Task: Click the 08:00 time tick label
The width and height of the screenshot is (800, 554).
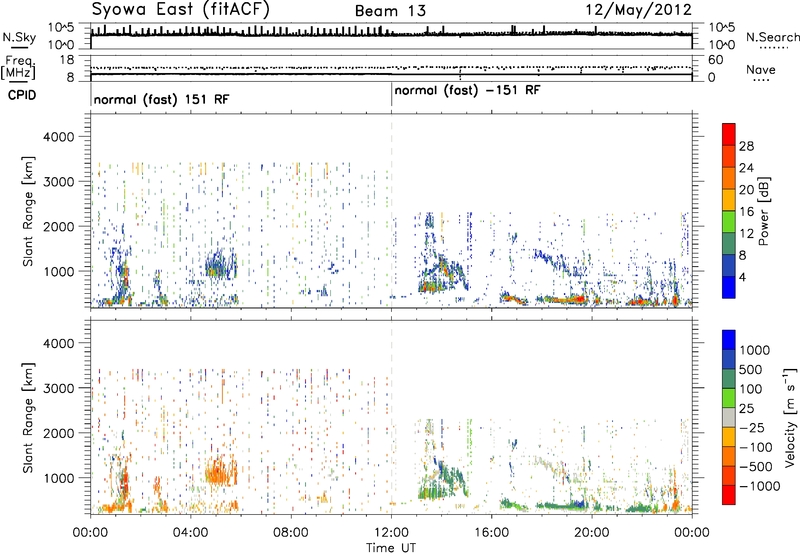Action: pos(291,532)
